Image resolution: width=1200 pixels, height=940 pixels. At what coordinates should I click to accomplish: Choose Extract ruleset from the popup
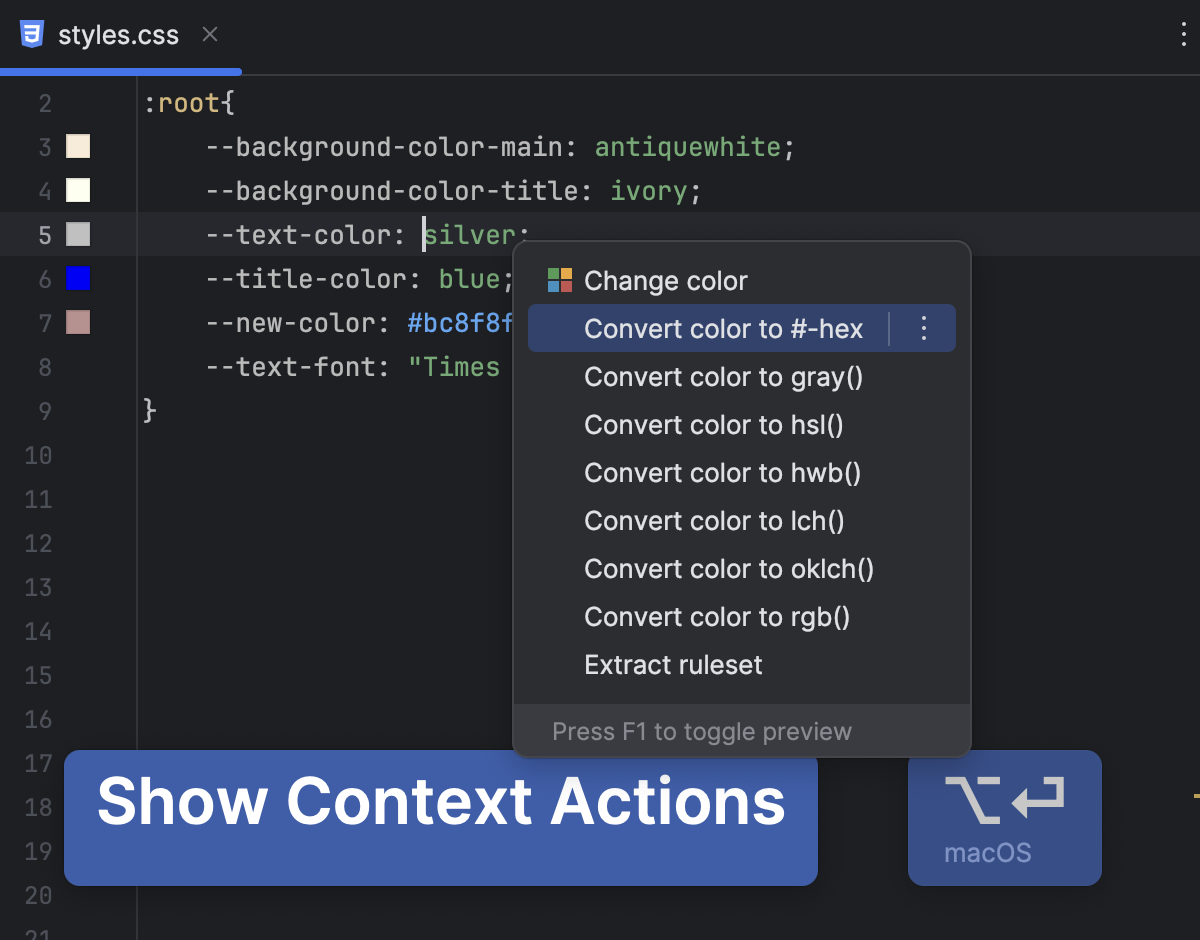(x=672, y=665)
